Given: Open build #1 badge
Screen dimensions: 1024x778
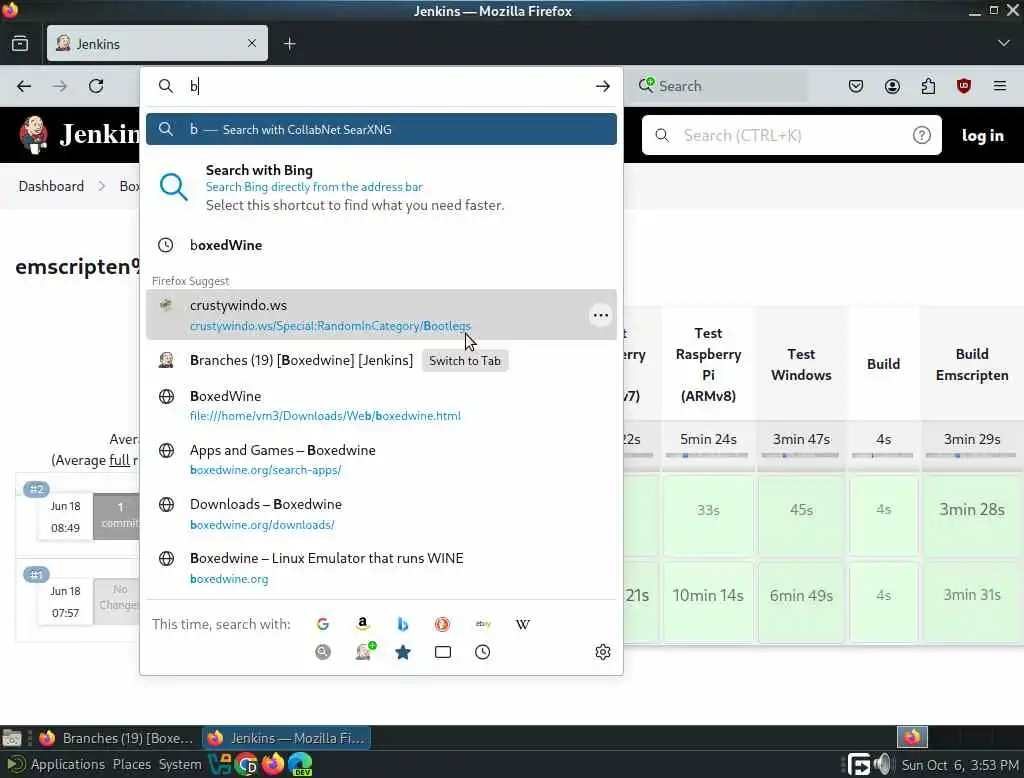Looking at the screenshot, I should (36, 575).
